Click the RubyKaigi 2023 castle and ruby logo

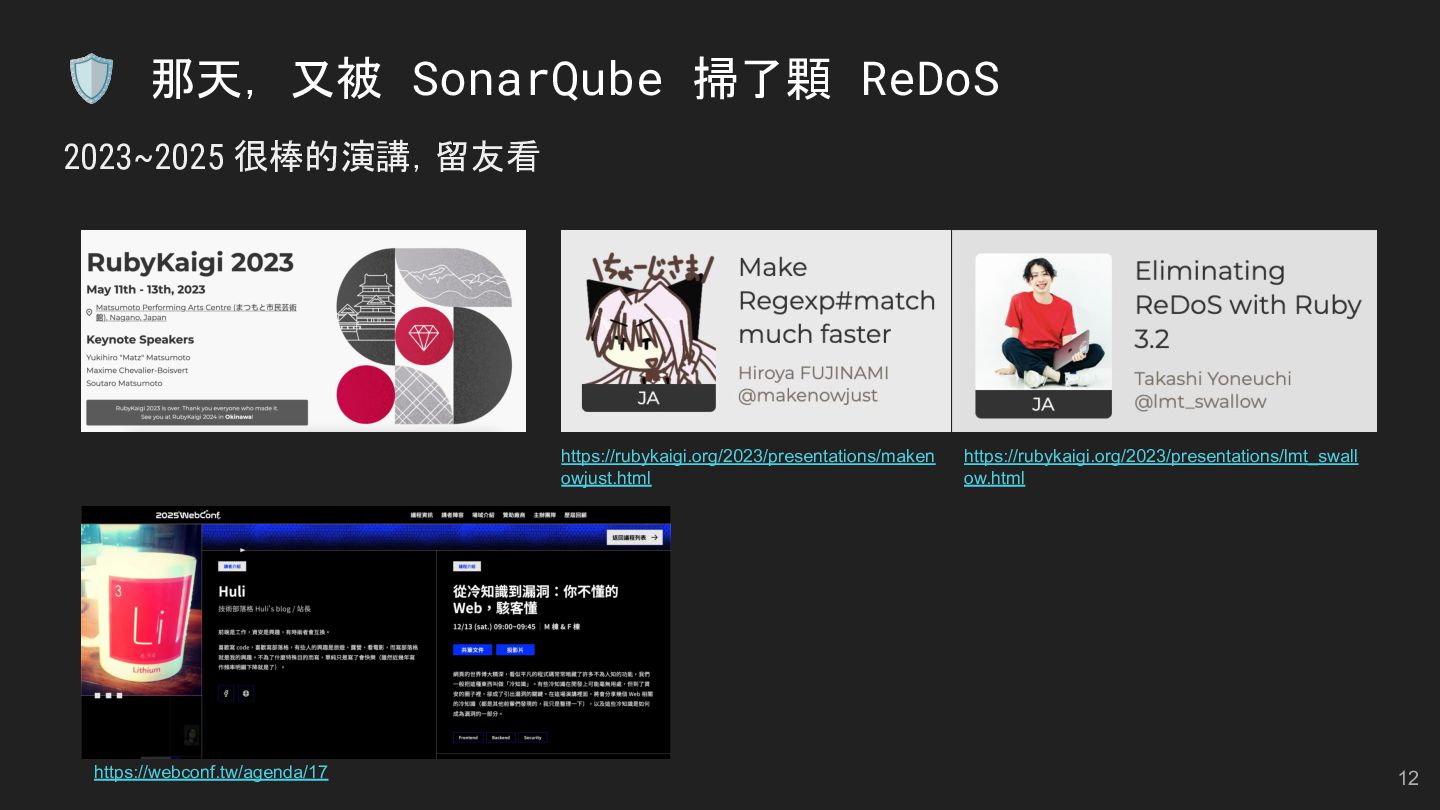423,336
